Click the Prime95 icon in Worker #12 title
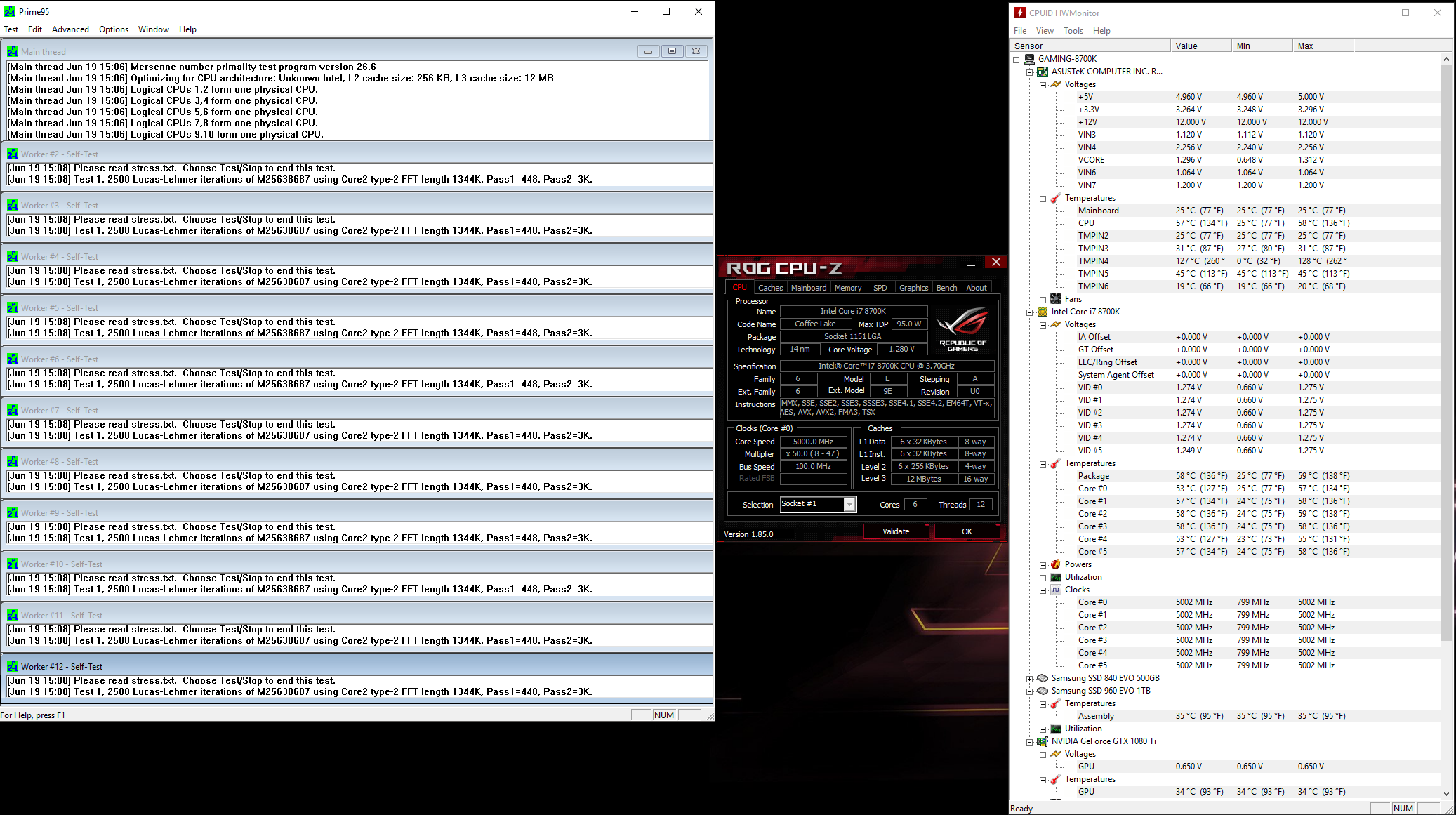The width and height of the screenshot is (1456, 815). (13, 666)
